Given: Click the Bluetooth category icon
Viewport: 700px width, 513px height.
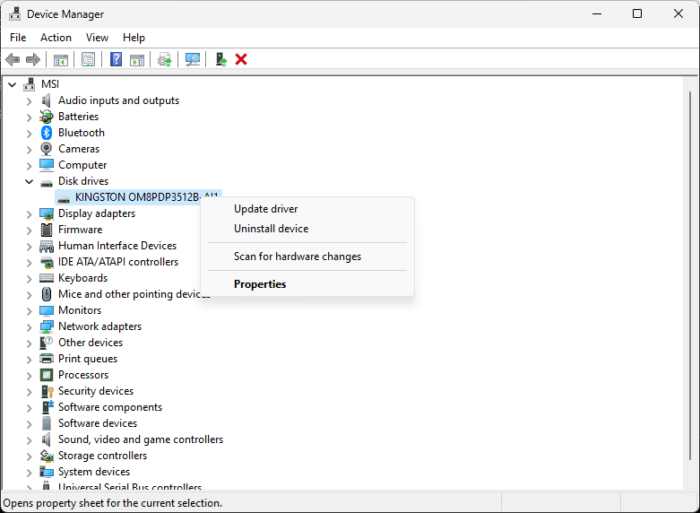Looking at the screenshot, I should [x=46, y=133].
